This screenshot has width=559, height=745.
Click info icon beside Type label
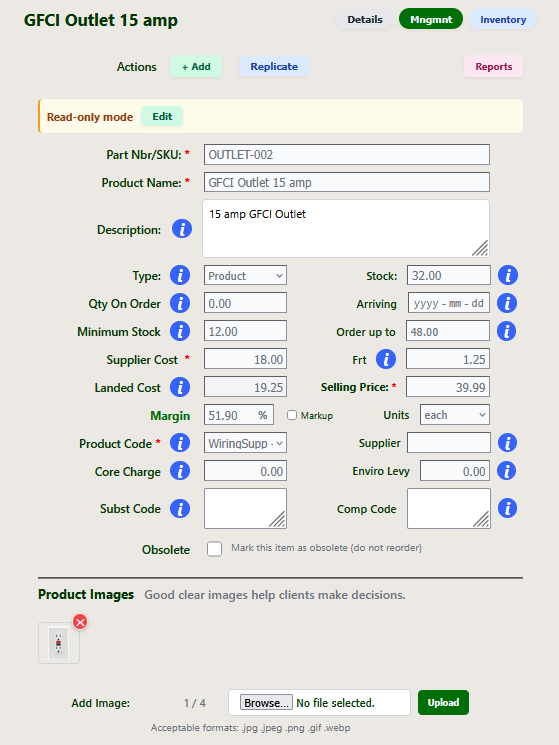(x=180, y=275)
